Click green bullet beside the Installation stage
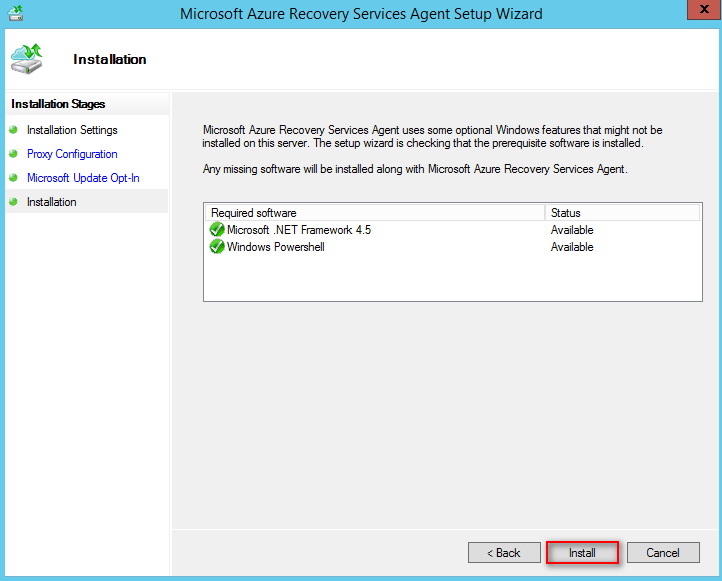The height and width of the screenshot is (581, 722). (14, 202)
